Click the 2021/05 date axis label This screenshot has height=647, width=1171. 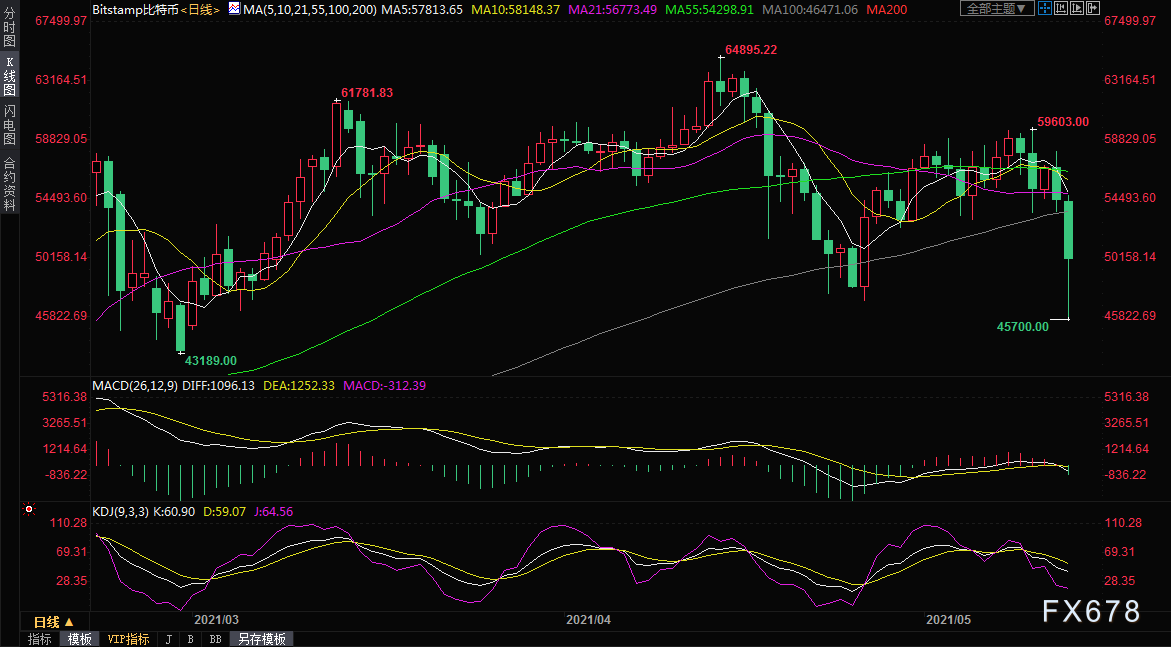[948, 619]
